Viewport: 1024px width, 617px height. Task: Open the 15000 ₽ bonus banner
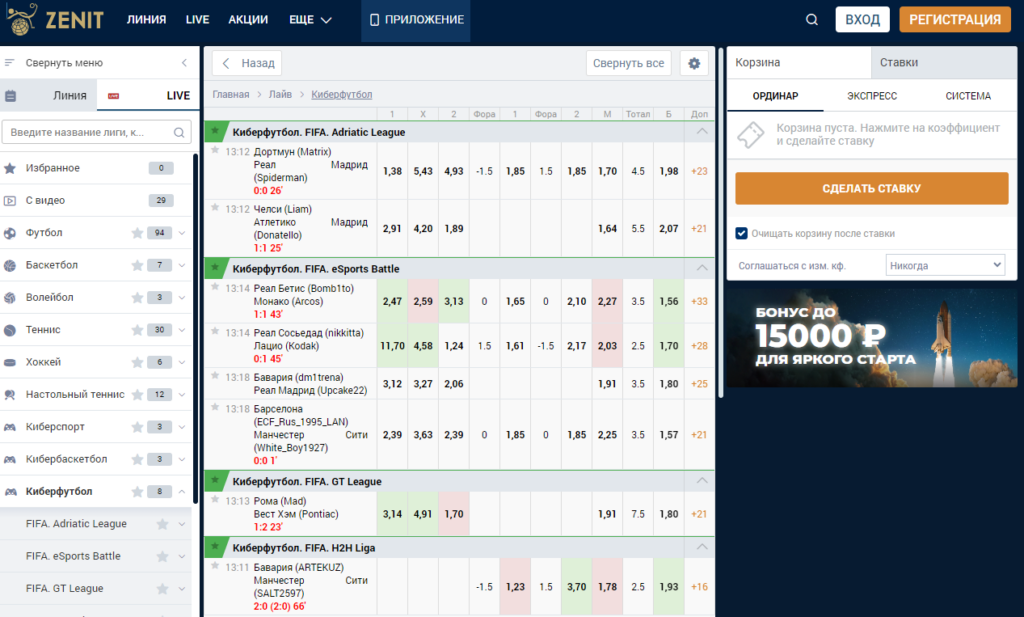[x=872, y=338]
